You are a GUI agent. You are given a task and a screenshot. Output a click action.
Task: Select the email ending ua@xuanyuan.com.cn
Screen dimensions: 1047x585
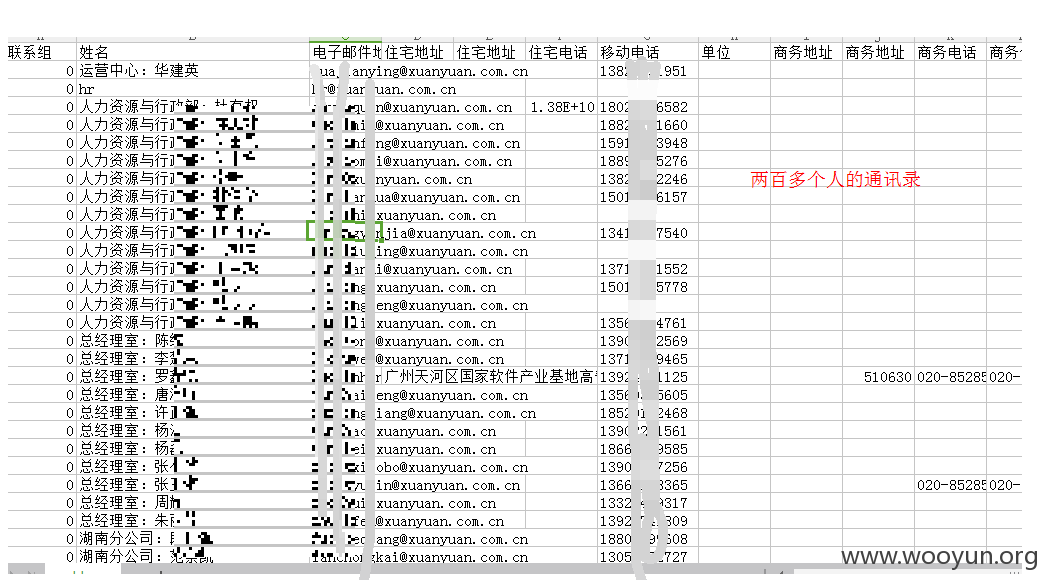tap(417, 197)
